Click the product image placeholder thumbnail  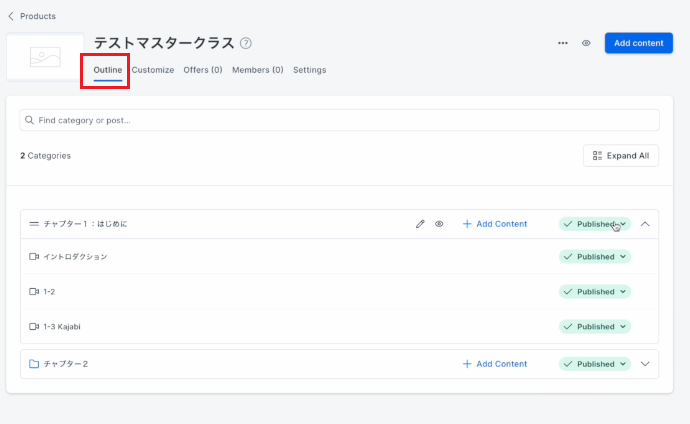[45, 57]
